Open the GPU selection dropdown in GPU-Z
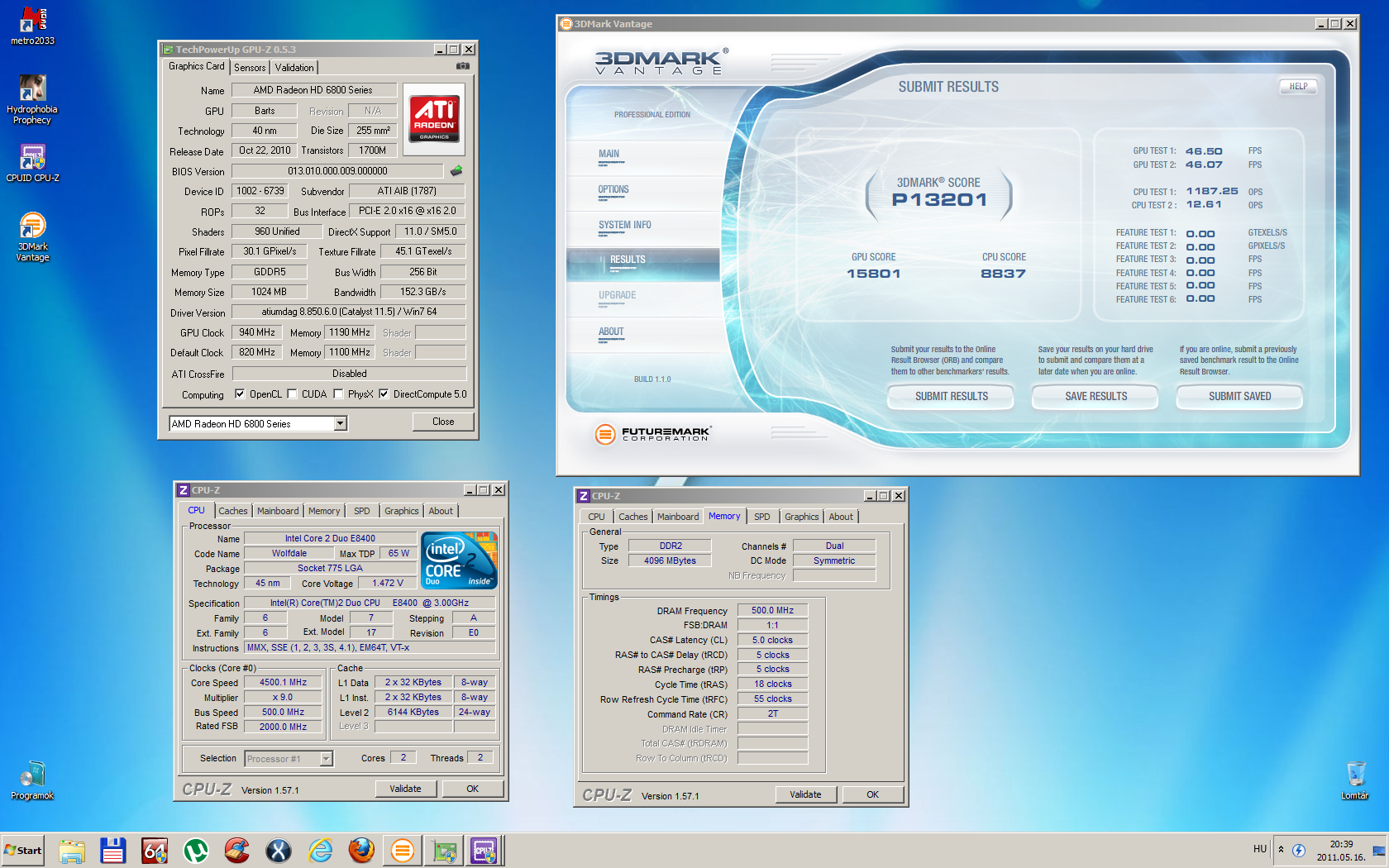The image size is (1389, 868). pos(340,423)
